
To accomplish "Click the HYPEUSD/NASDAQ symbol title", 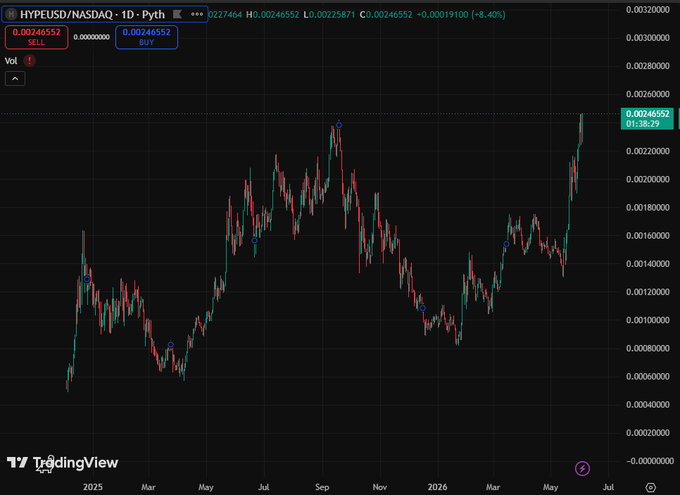I will click(68, 14).
